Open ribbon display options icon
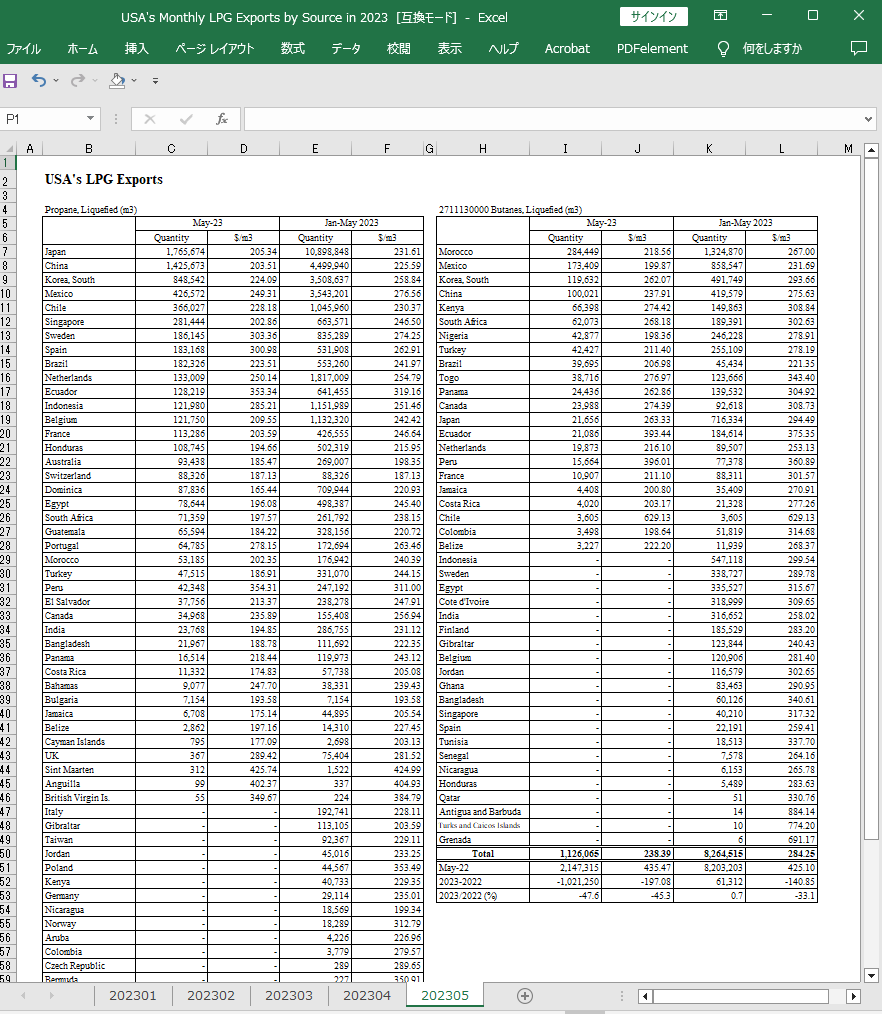 coord(720,16)
